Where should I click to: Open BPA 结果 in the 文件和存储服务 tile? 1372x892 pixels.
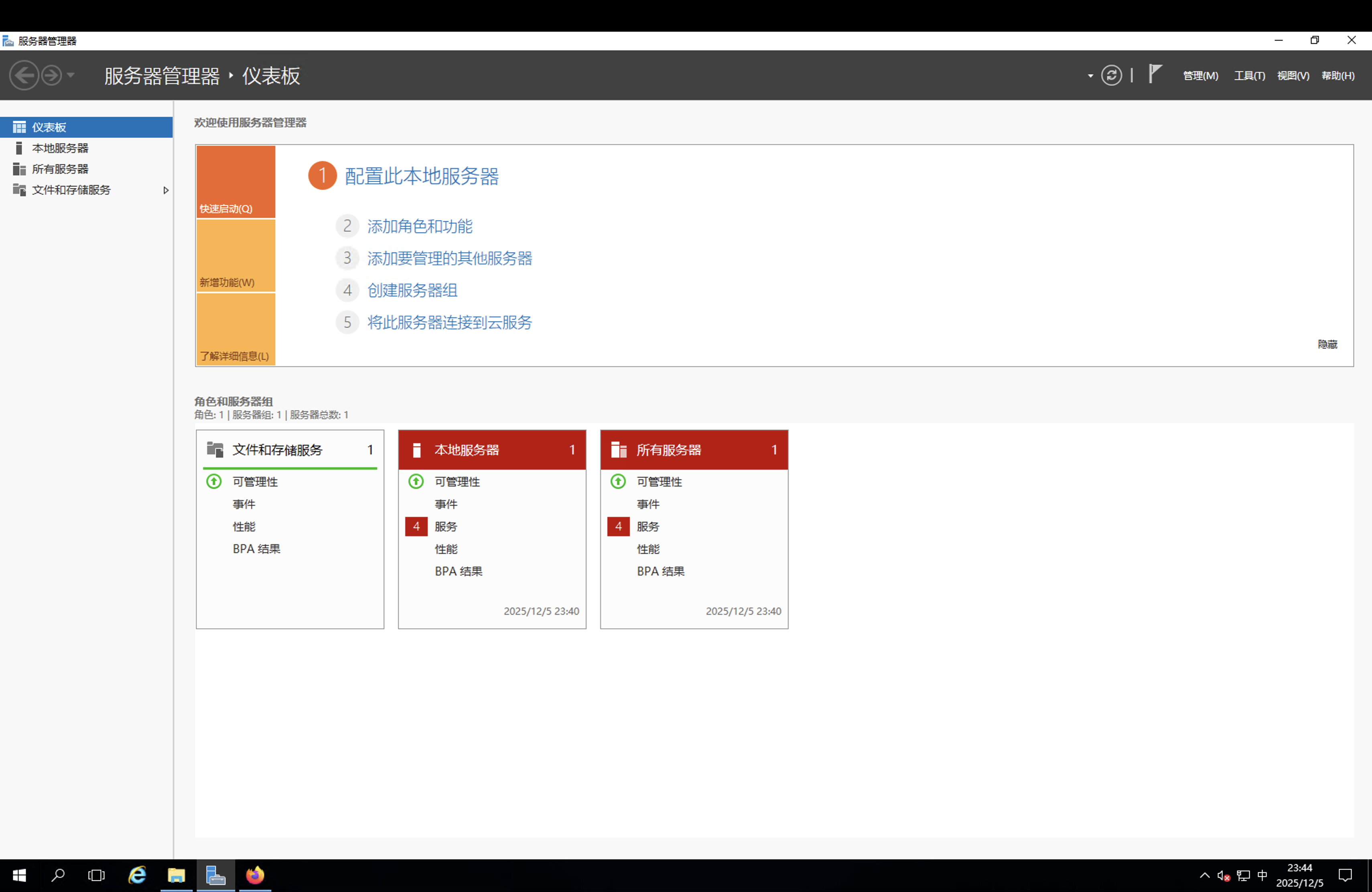[256, 548]
